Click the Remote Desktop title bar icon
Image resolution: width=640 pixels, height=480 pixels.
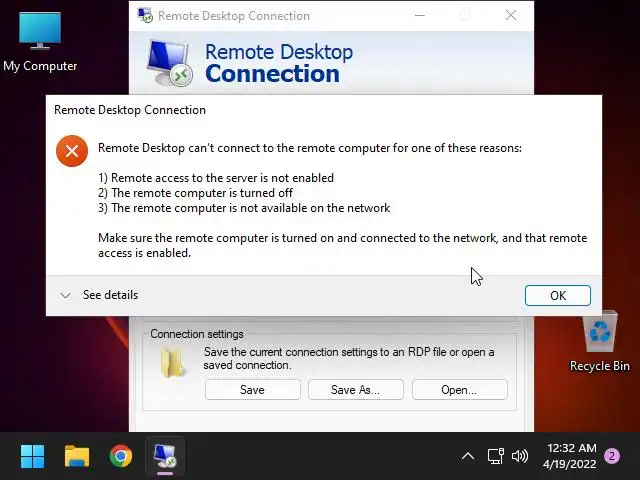pyautogui.click(x=145, y=16)
